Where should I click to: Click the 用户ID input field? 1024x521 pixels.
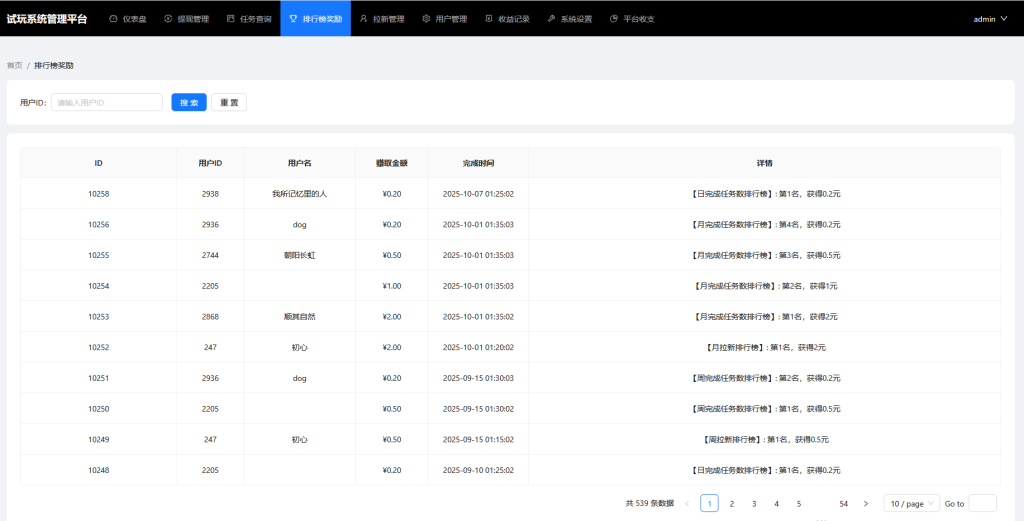click(107, 102)
